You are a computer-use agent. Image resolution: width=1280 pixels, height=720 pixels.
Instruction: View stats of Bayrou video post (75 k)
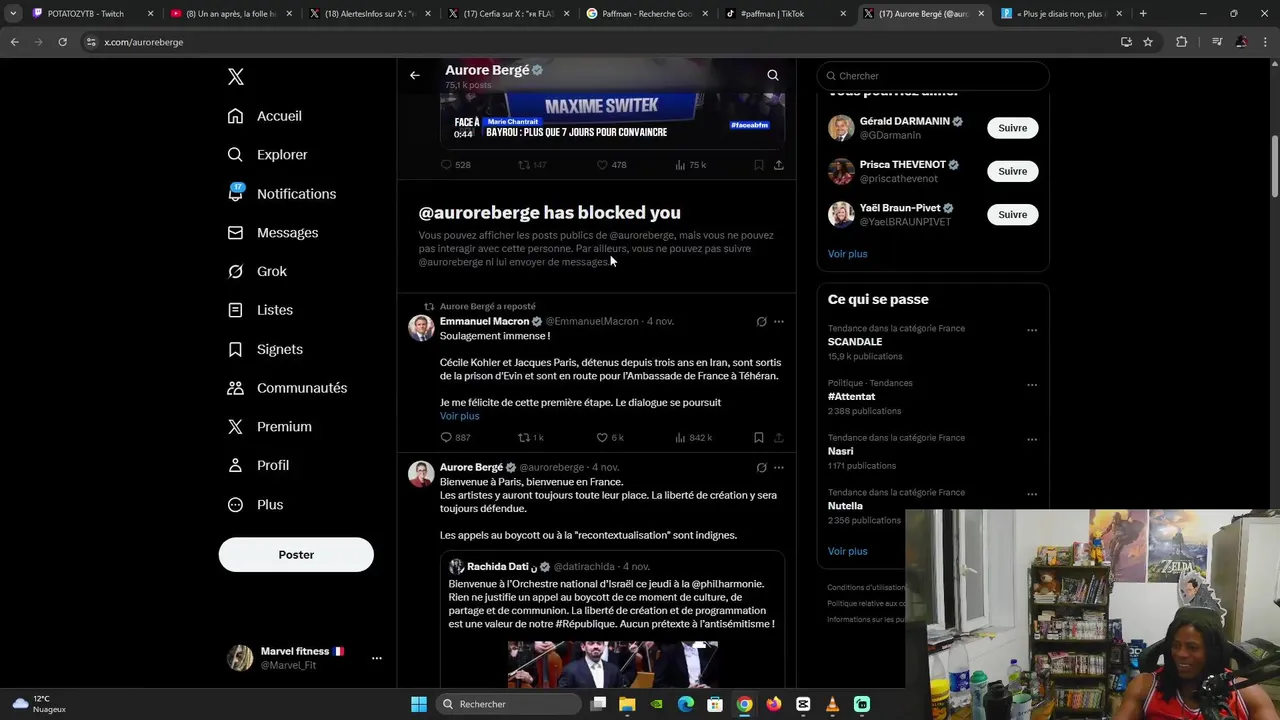coord(690,165)
